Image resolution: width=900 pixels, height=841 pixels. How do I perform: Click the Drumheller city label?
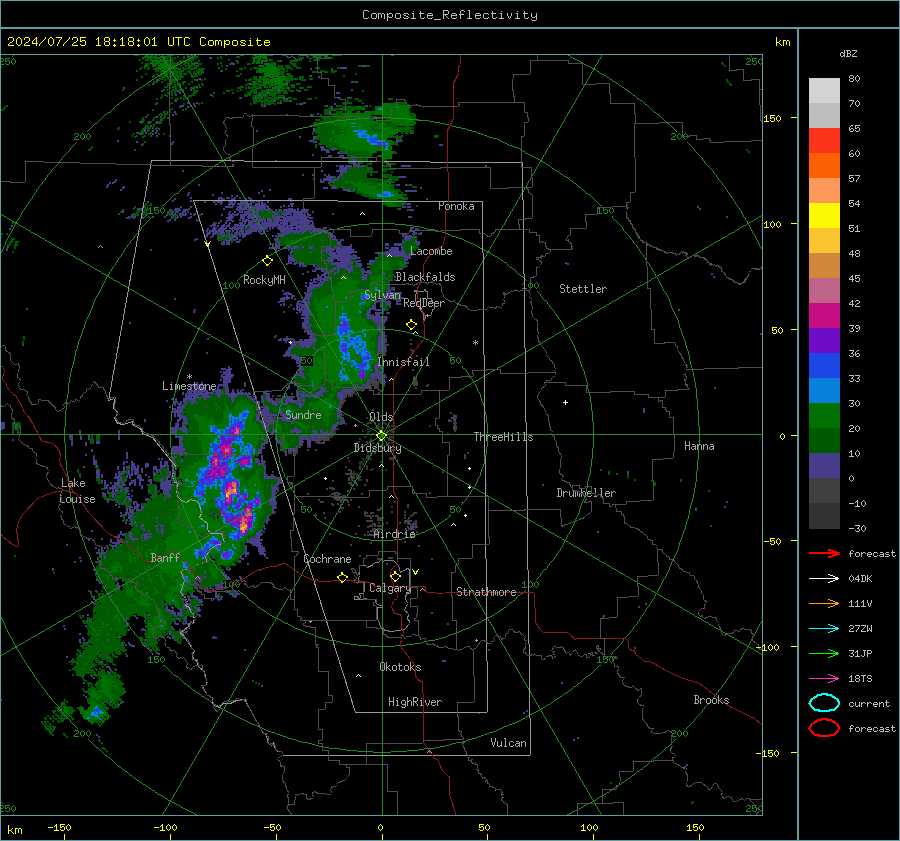(586, 493)
